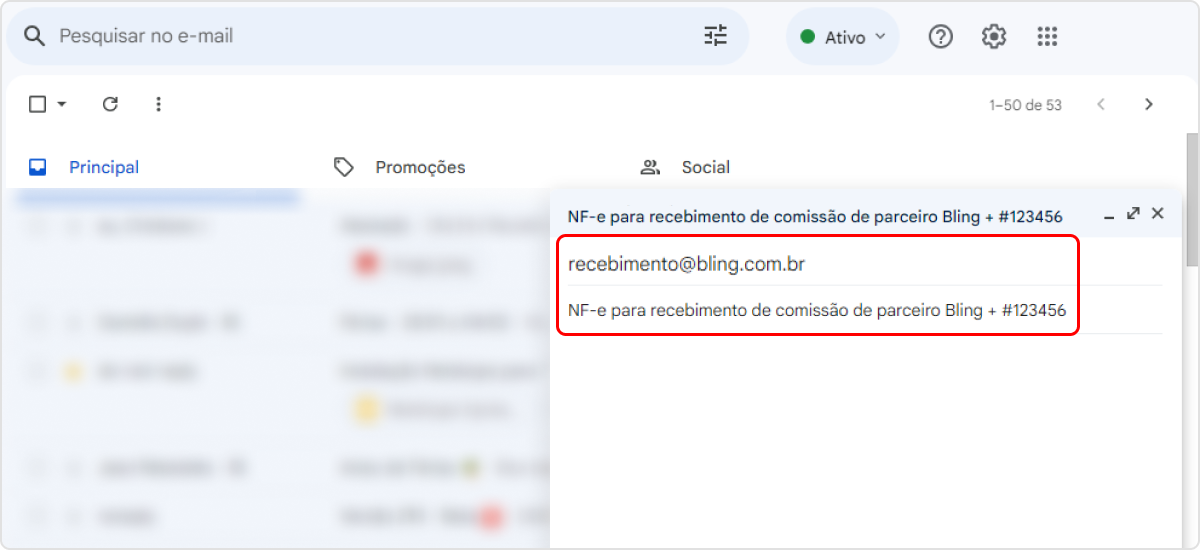Expand compose window to full screen

coord(1133,214)
